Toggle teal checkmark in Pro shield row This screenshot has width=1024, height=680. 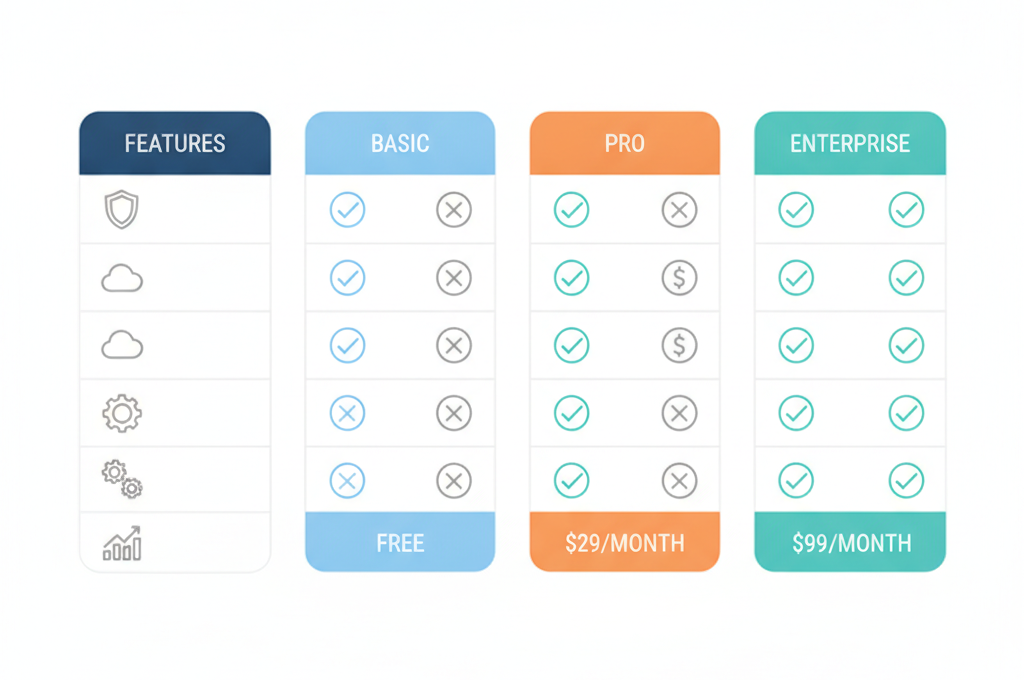(571, 210)
